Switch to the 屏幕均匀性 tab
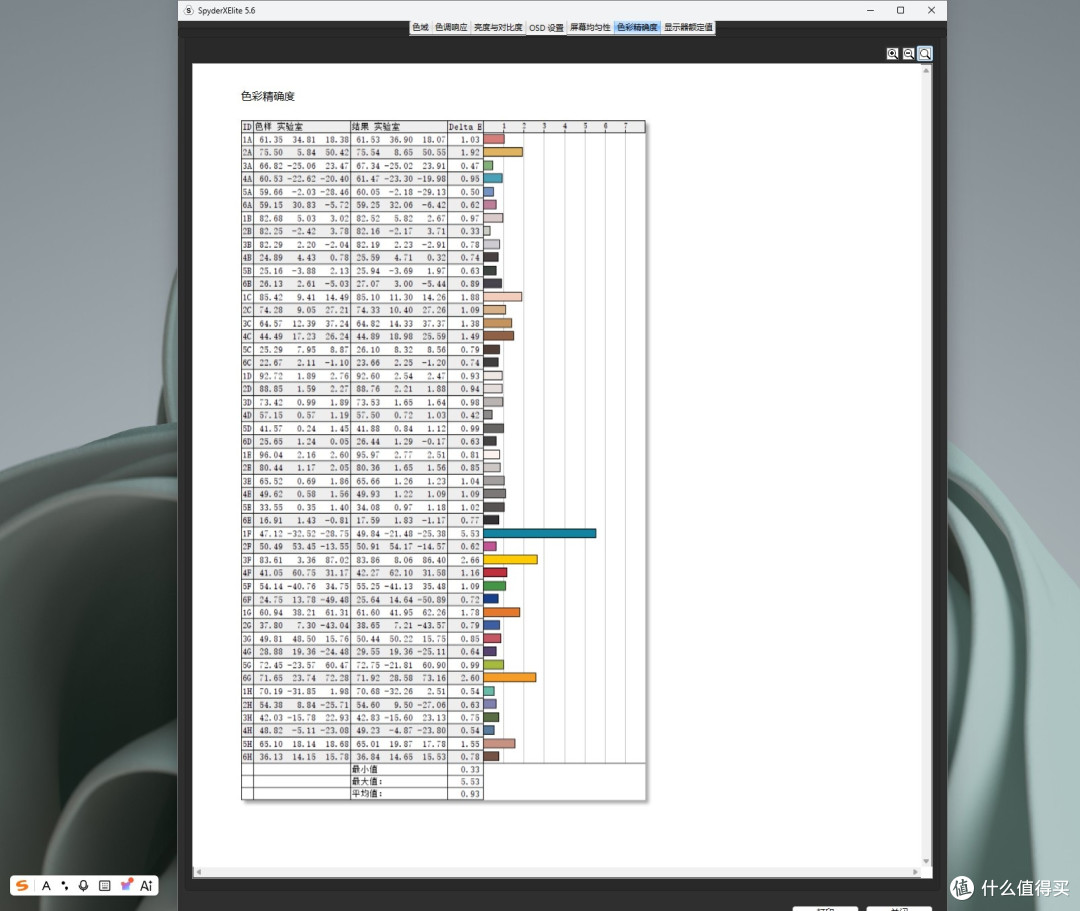This screenshot has width=1080, height=911. point(590,28)
